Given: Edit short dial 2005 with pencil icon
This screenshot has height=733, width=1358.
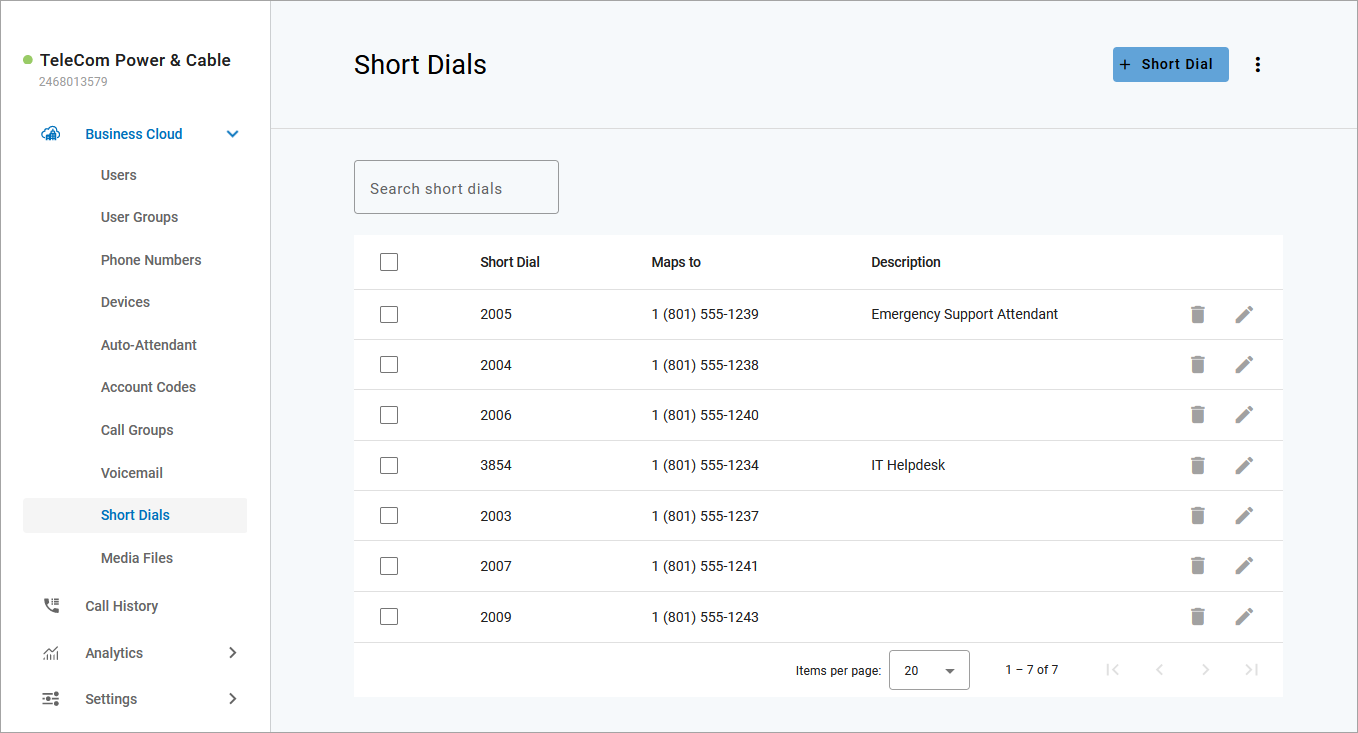Looking at the screenshot, I should (x=1244, y=314).
